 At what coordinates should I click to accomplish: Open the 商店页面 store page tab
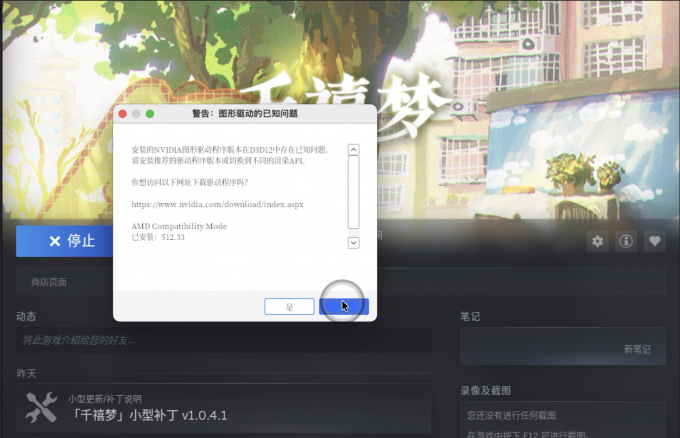pos(49,282)
